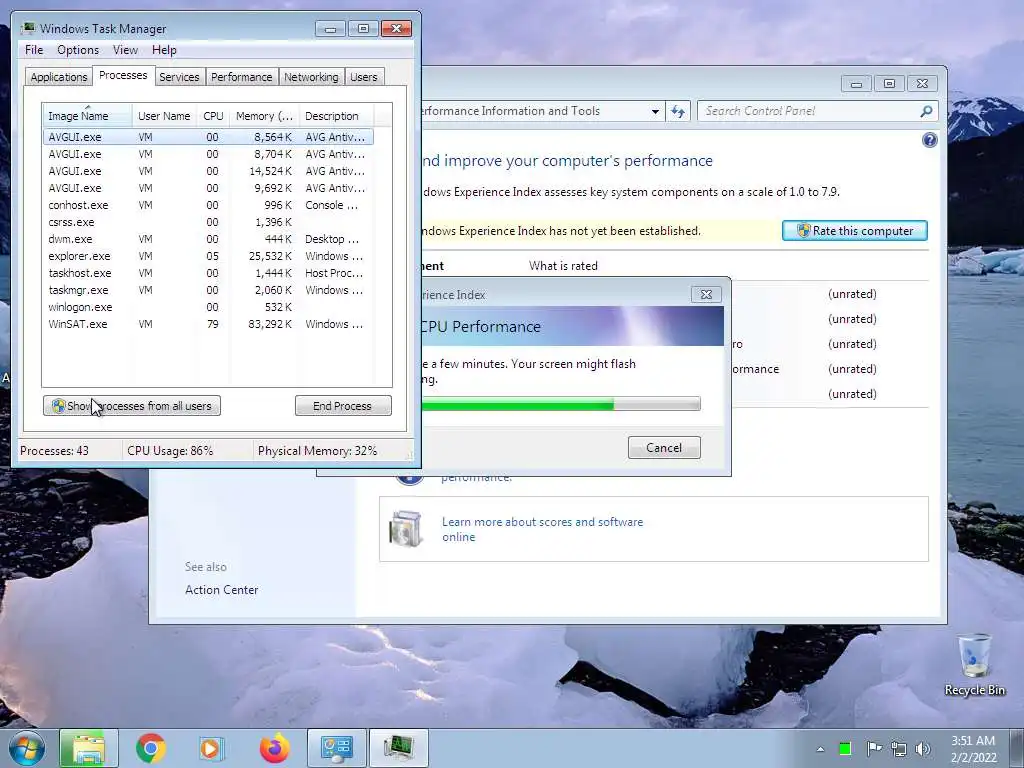Viewport: 1024px width, 768px height.
Task: Switch to the Services tab
Action: [x=179, y=77]
